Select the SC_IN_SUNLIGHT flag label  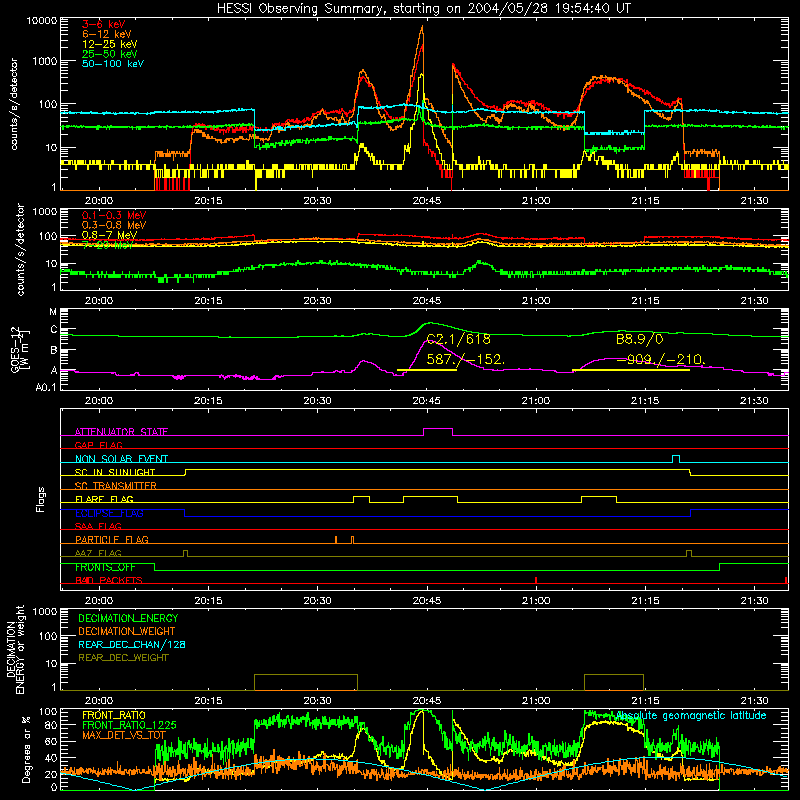(x=115, y=472)
